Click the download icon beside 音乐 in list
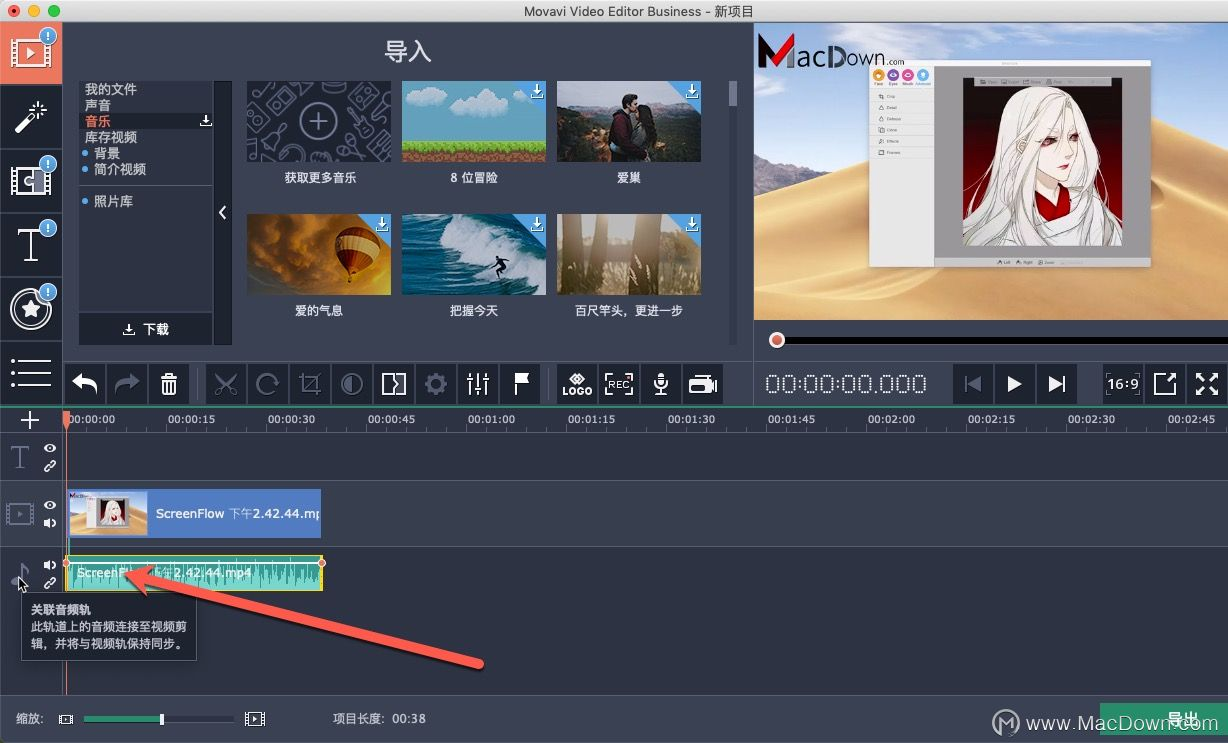1228x743 pixels. pos(206,121)
